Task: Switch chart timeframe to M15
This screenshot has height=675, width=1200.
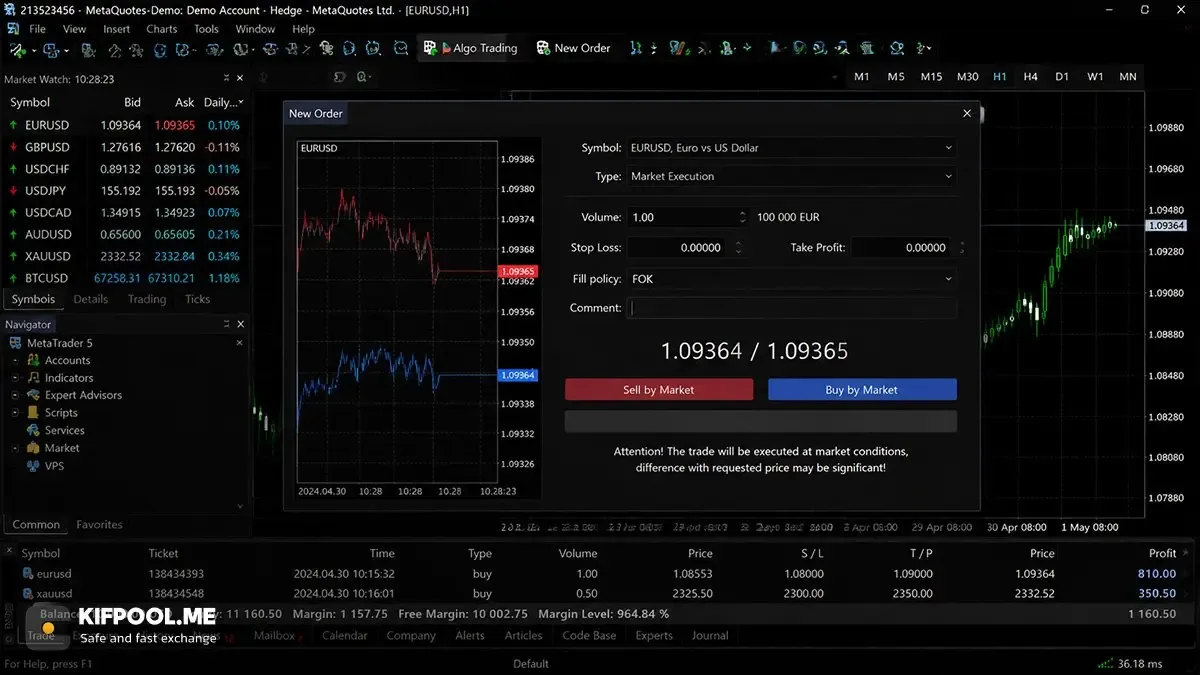Action: (x=931, y=77)
